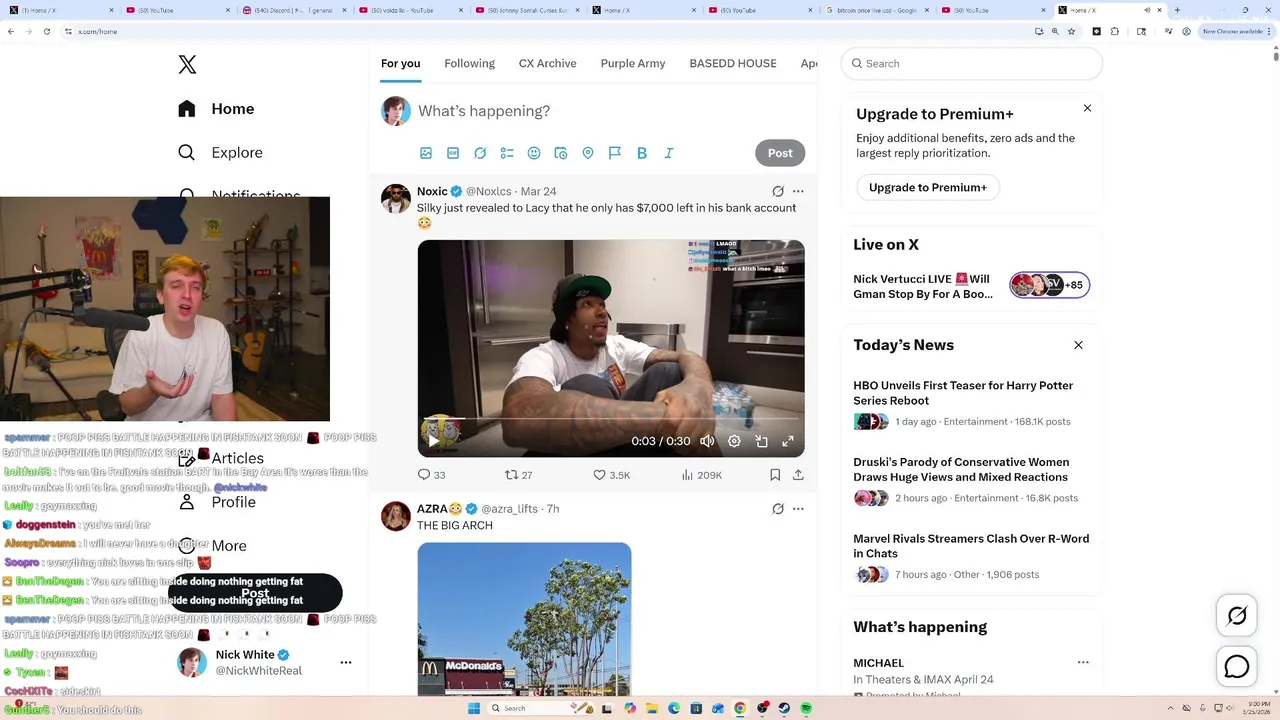Enhance post with the Grok icon
The image size is (1280, 720).
[480, 153]
